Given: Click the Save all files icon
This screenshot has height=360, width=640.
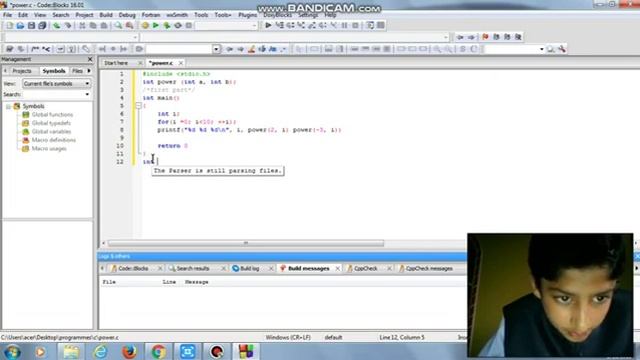Looking at the screenshot, I should coord(42,25).
